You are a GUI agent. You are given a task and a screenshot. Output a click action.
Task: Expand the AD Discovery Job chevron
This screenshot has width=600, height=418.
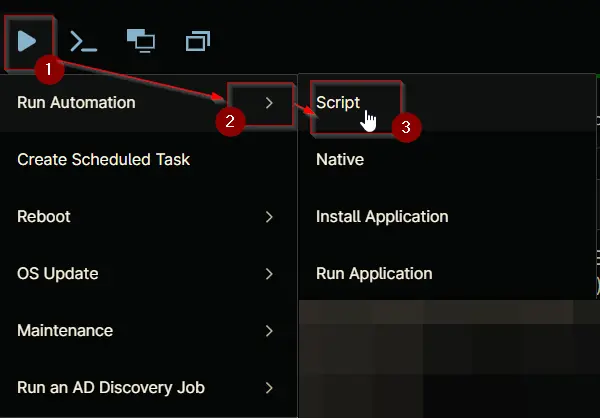click(269, 388)
